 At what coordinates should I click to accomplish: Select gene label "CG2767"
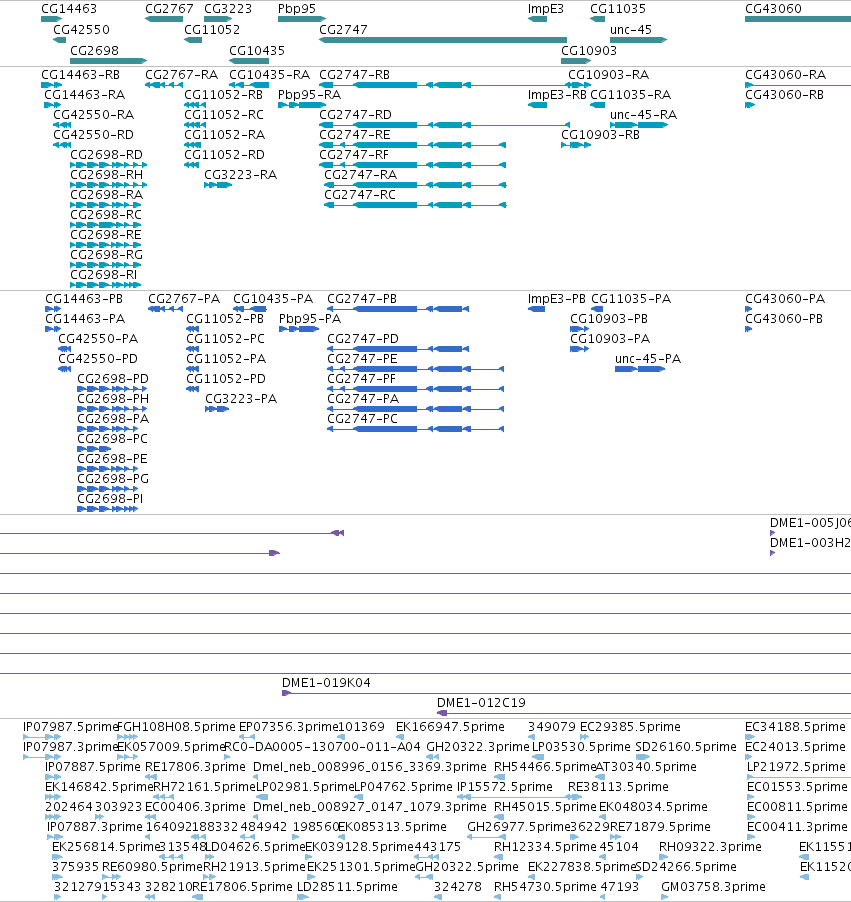[x=169, y=9]
